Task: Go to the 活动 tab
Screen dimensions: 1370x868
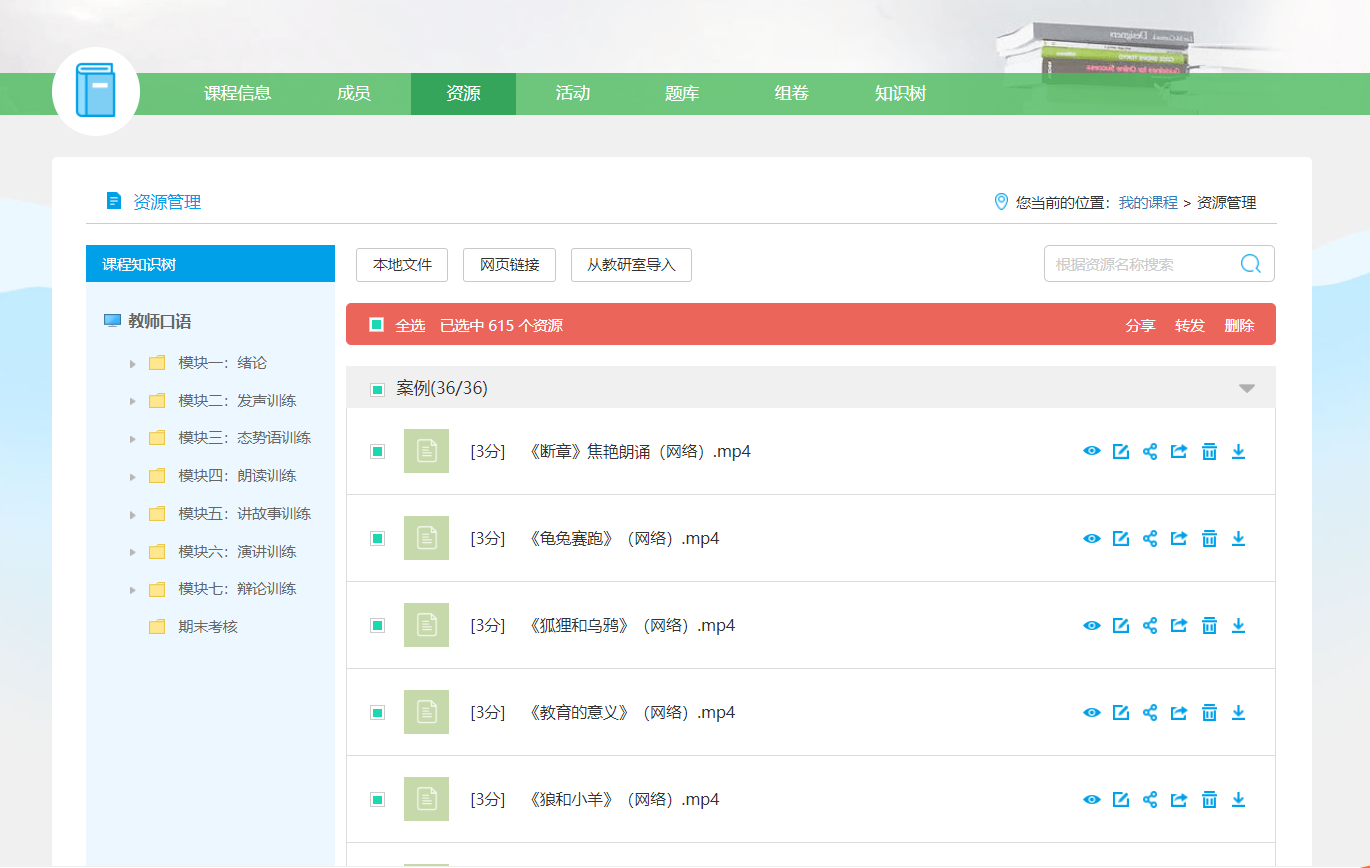Action: [x=573, y=94]
